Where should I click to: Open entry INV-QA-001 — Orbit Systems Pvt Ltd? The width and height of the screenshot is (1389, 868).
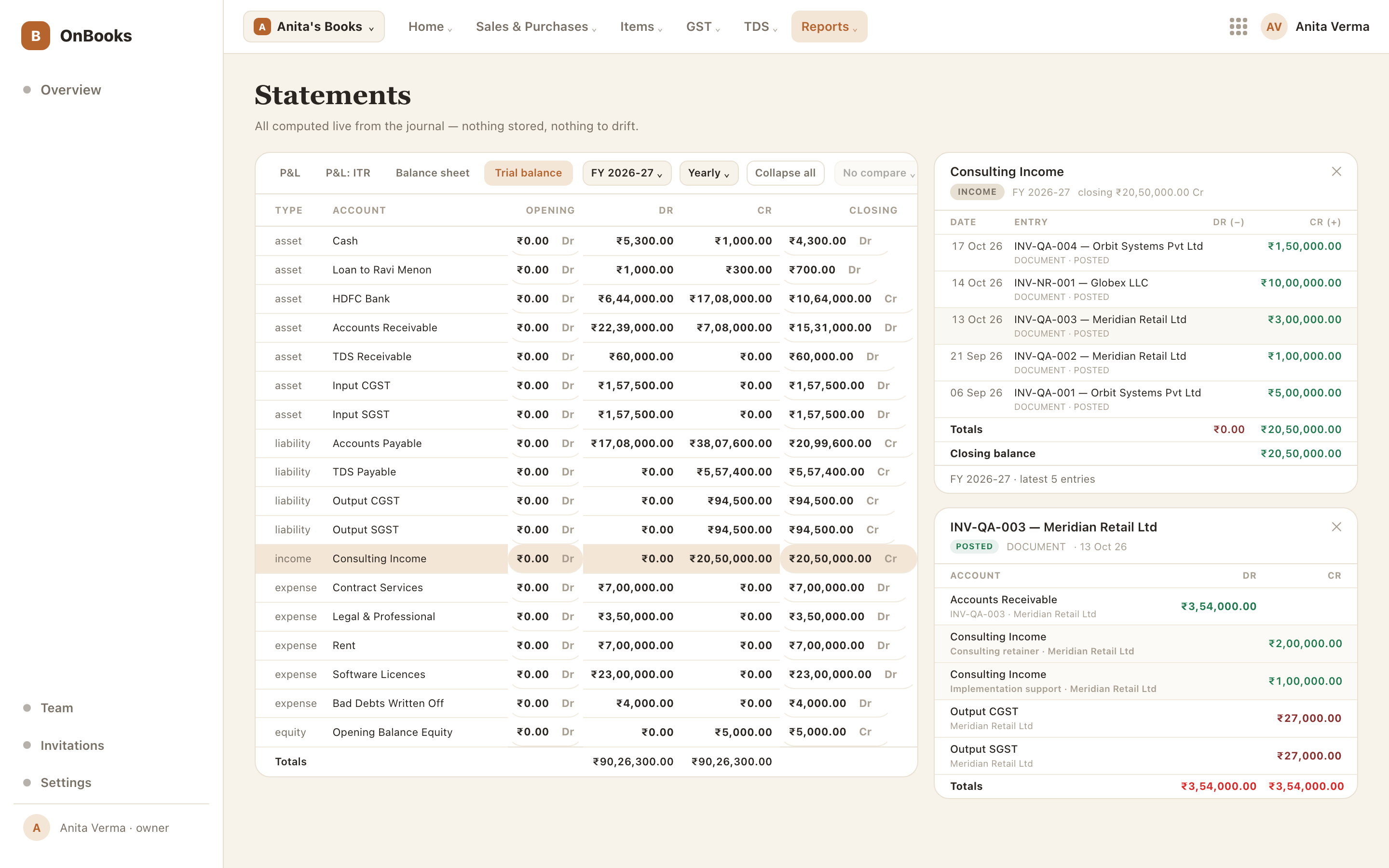point(1145,399)
